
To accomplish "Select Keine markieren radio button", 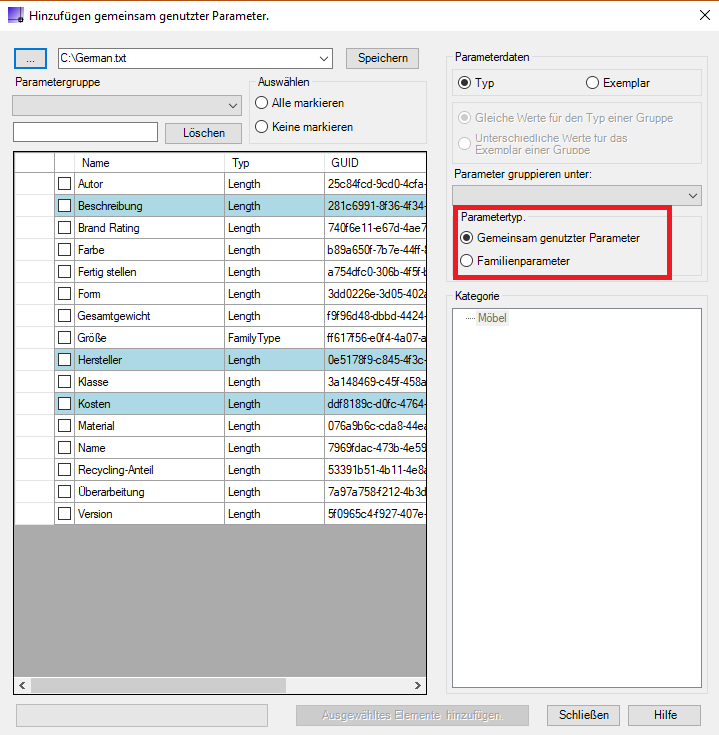I will [262, 127].
